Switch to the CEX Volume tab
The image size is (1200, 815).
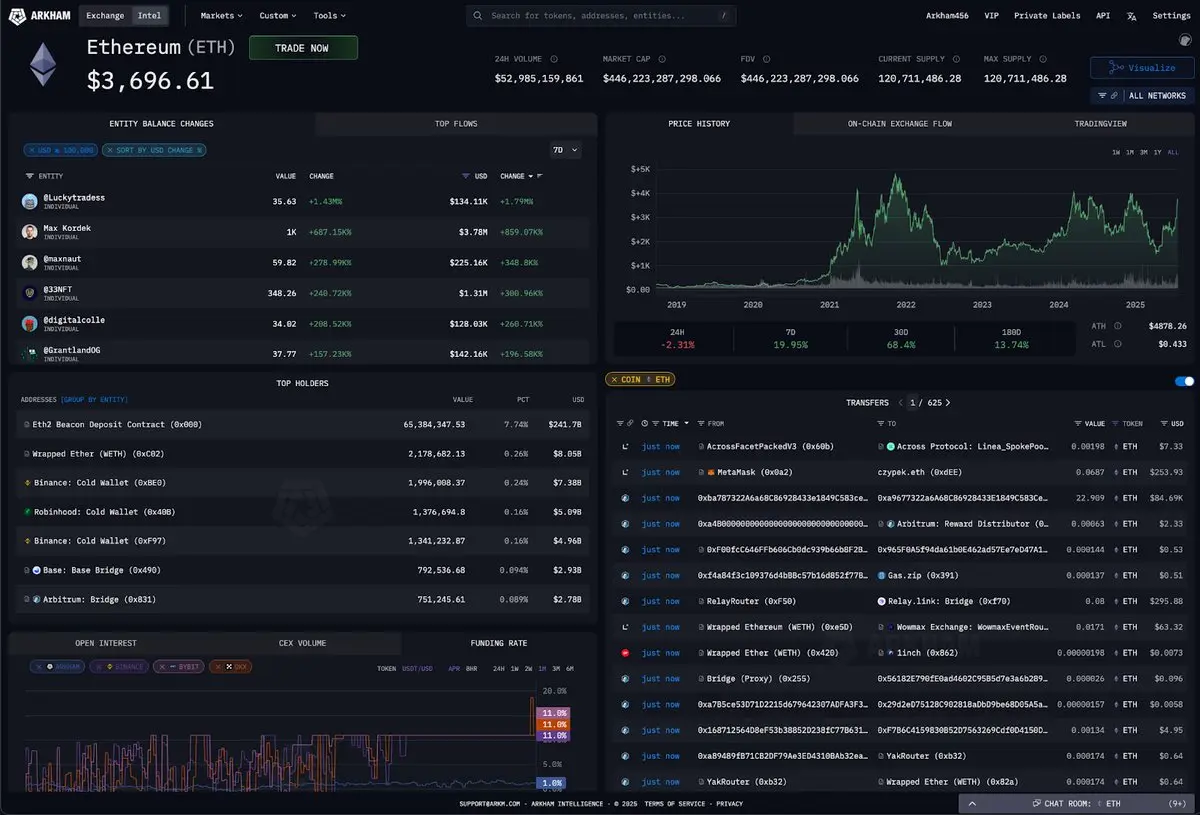pos(302,643)
